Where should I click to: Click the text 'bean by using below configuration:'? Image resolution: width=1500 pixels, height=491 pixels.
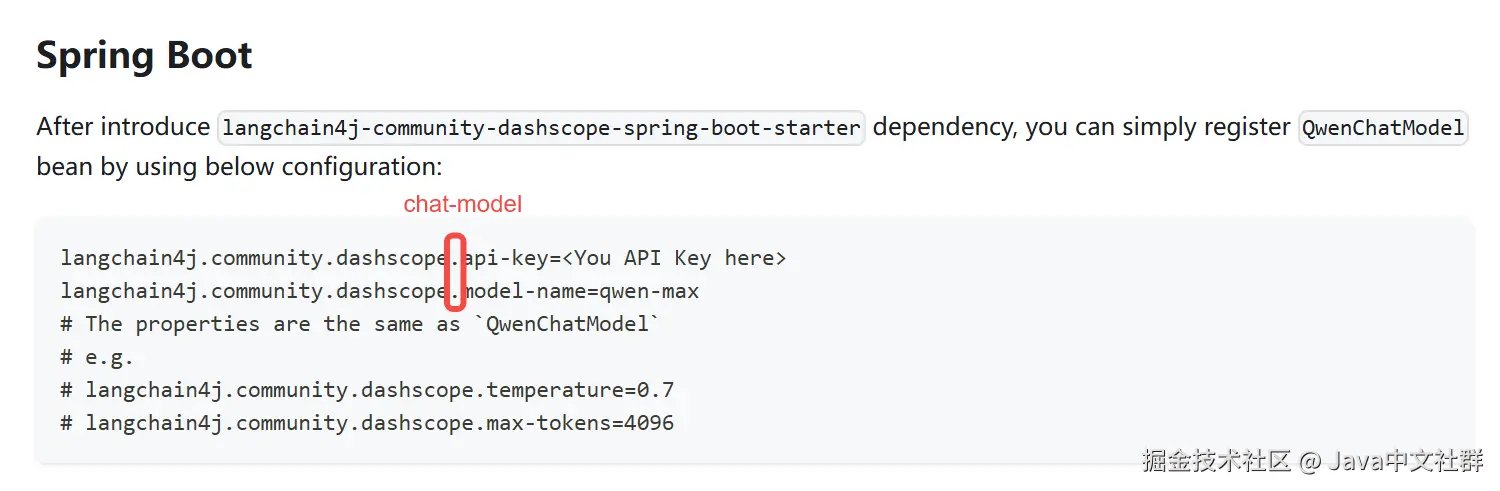(x=239, y=165)
